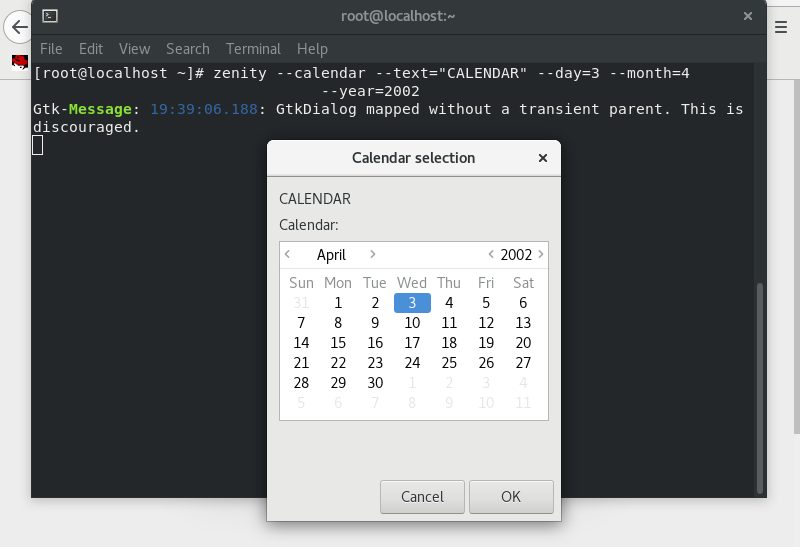
Task: Select highlighted day 3 in calendar
Action: 412,303
